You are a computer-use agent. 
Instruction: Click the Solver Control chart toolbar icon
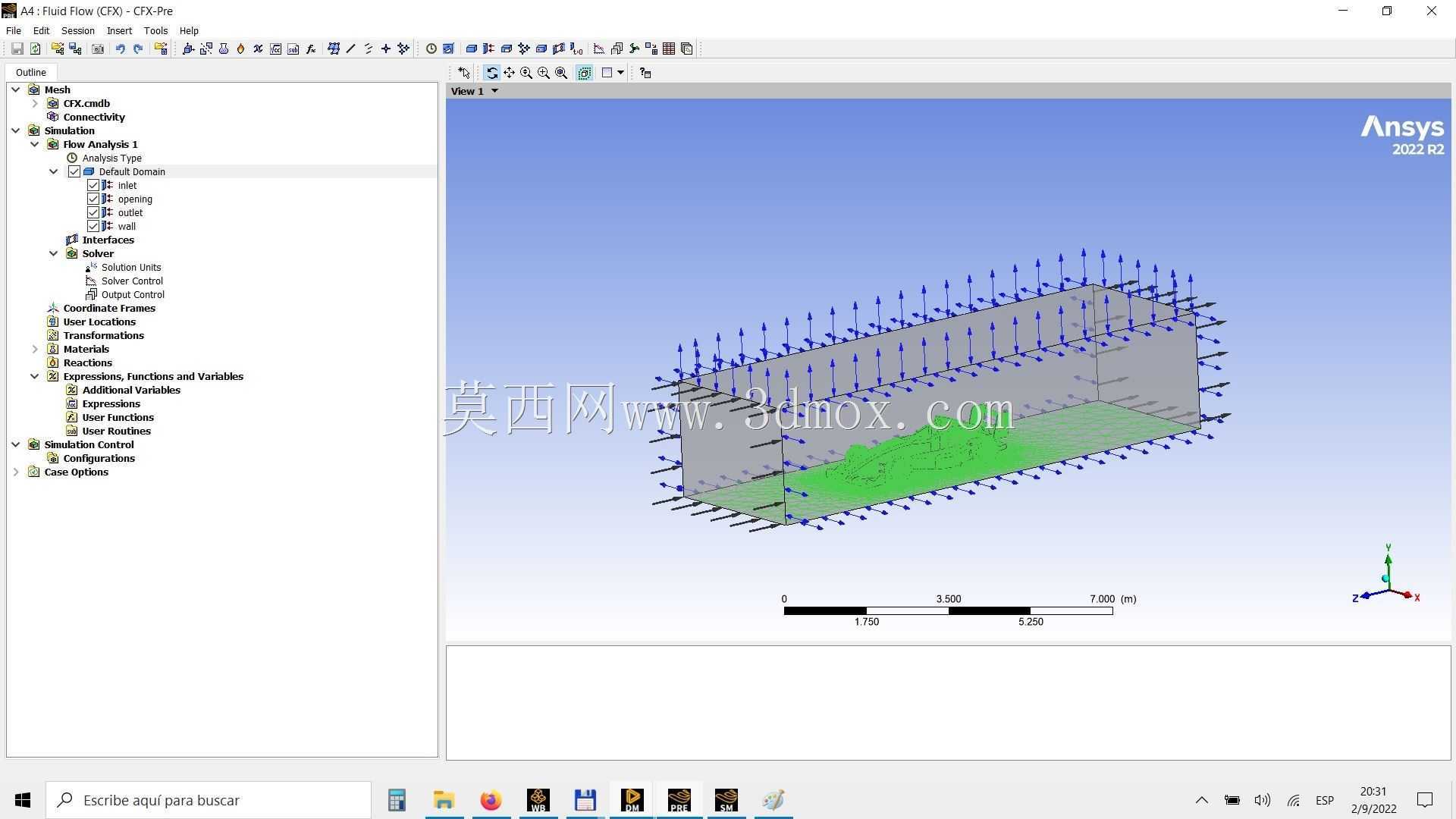click(x=599, y=49)
